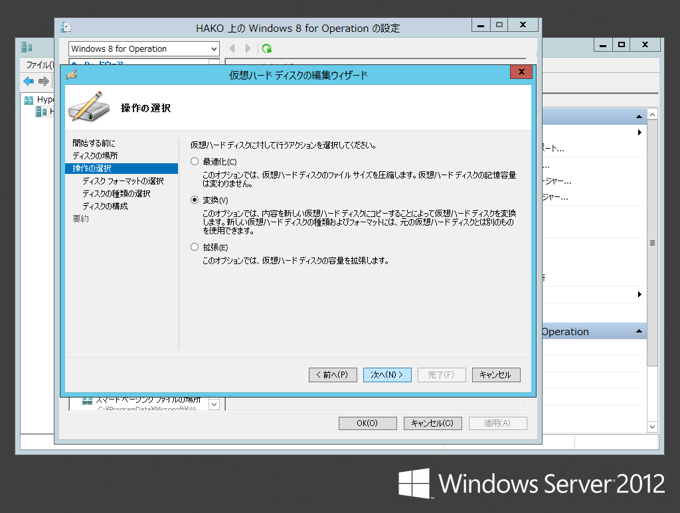Click the 次へ(N) > button
The image size is (680, 513).
point(387,375)
